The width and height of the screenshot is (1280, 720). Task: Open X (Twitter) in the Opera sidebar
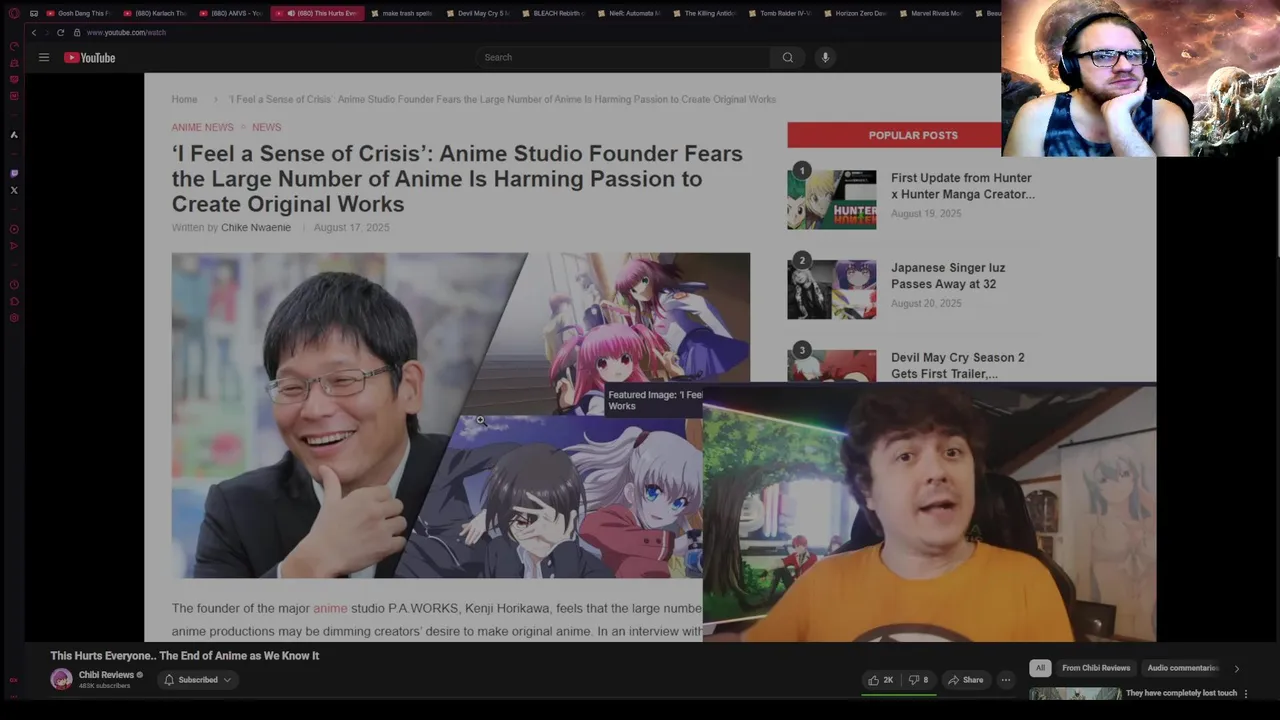14,190
